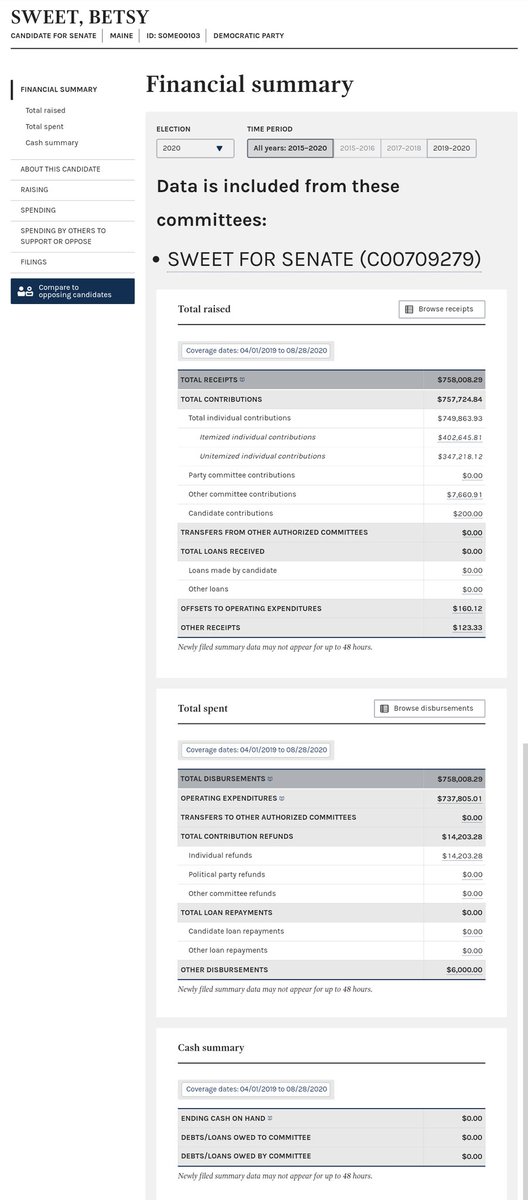Click the table icon in Browse receipts
This screenshot has height=1200, width=528.
(408, 309)
